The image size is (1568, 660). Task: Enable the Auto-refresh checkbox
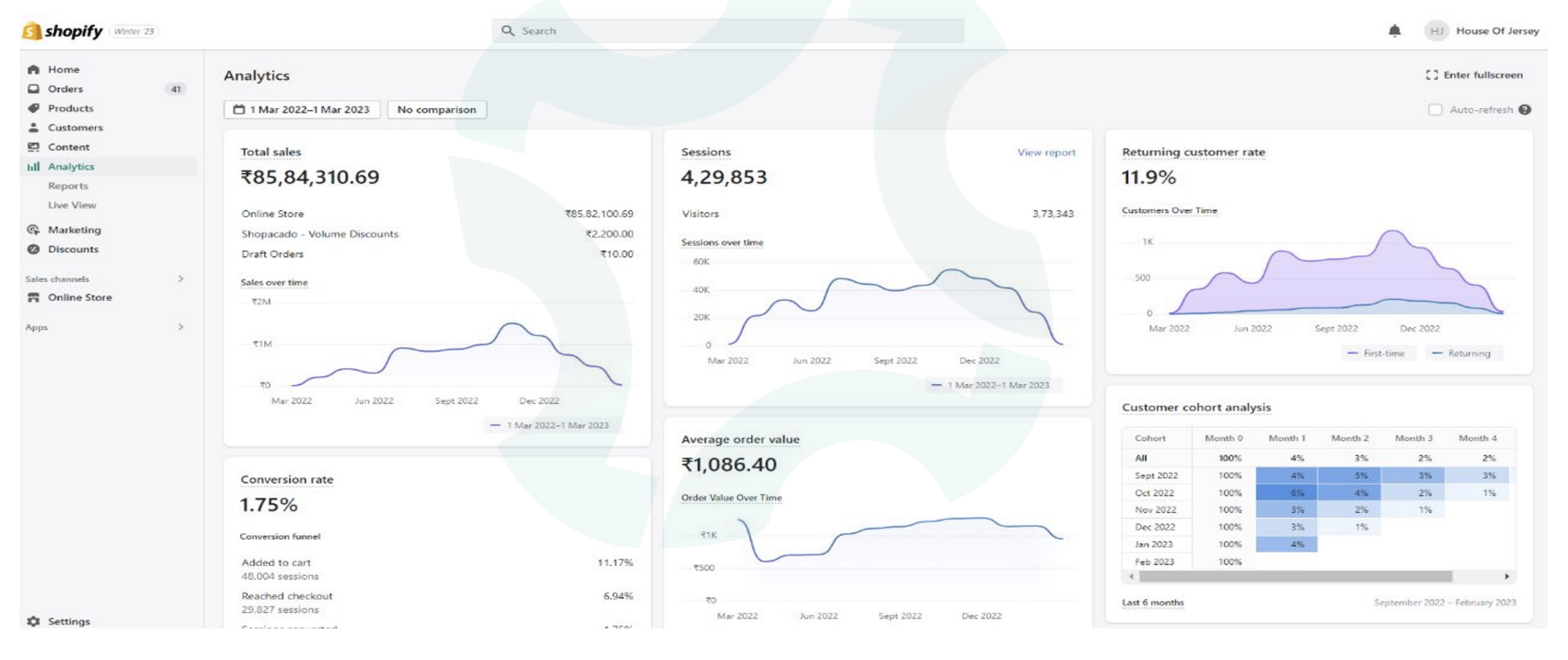tap(1435, 110)
